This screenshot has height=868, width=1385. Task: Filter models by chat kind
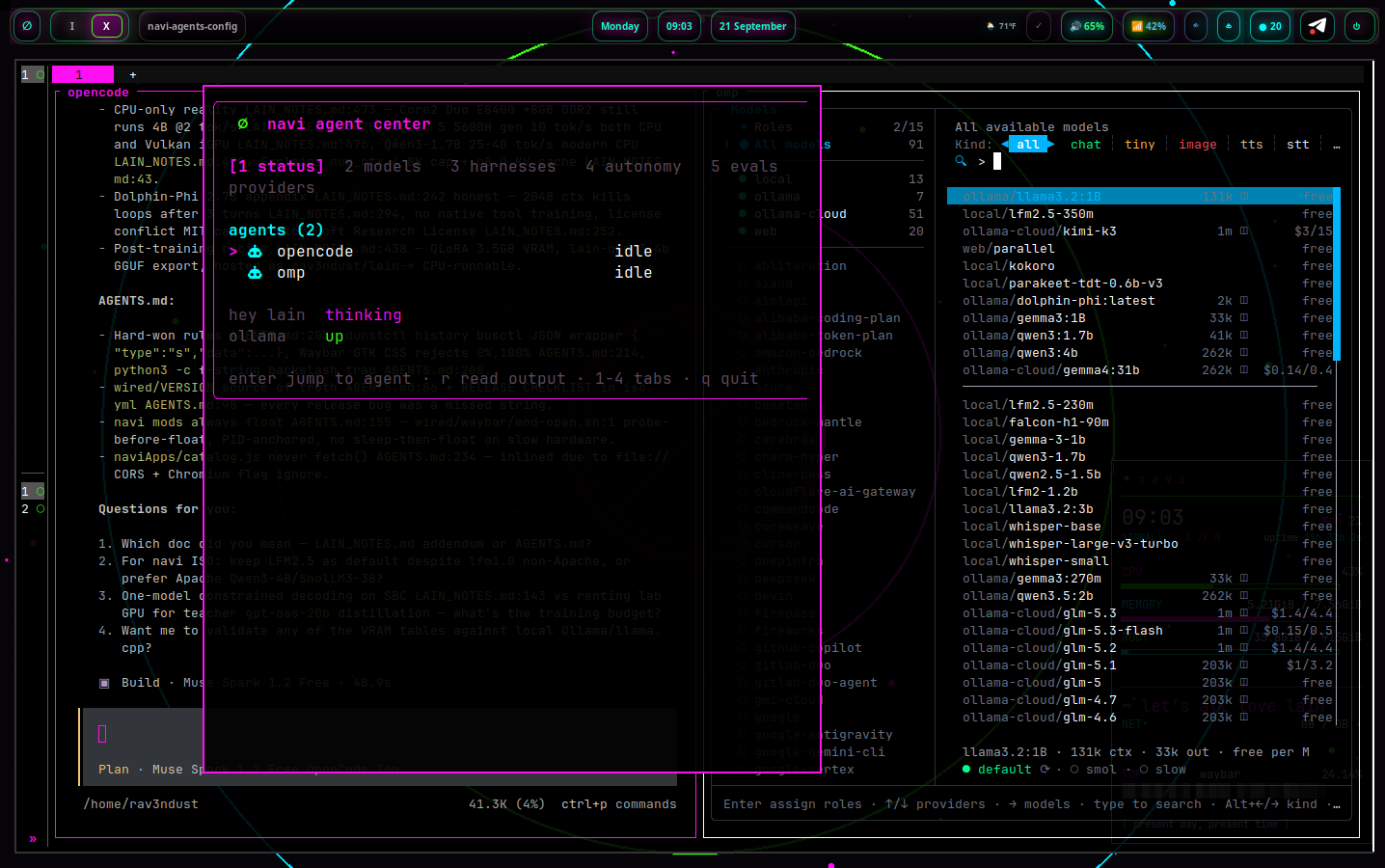(x=1086, y=145)
